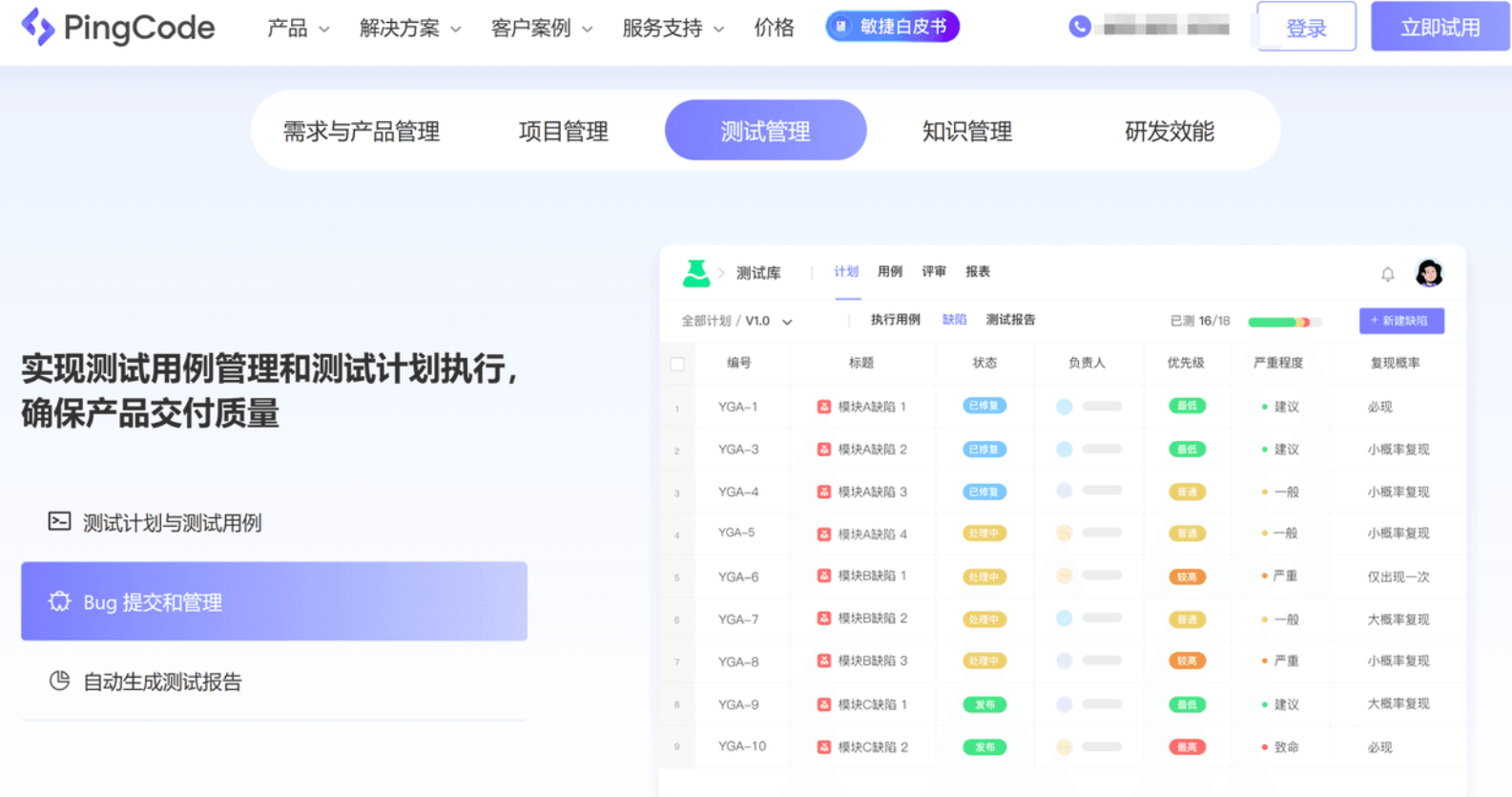Open the 服务支持 dropdown menu
1512x797 pixels.
pos(673,29)
